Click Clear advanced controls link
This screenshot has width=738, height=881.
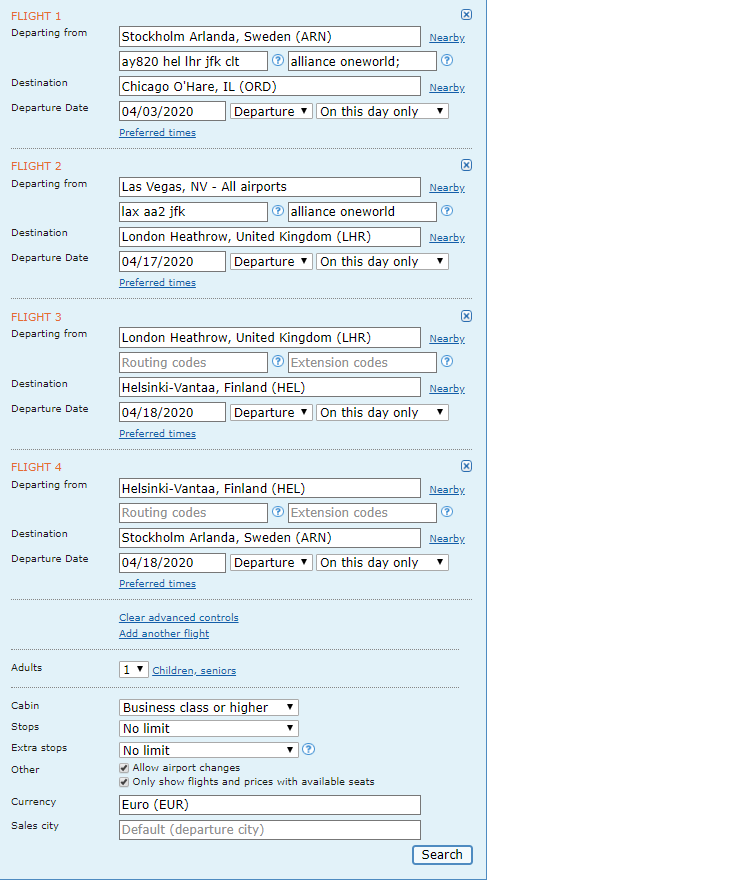179,617
